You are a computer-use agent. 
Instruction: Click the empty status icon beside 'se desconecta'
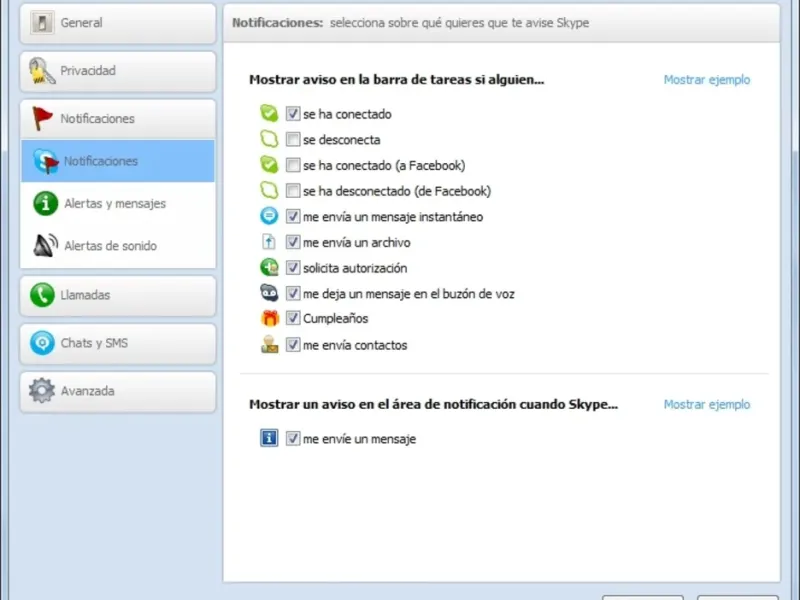(x=269, y=139)
